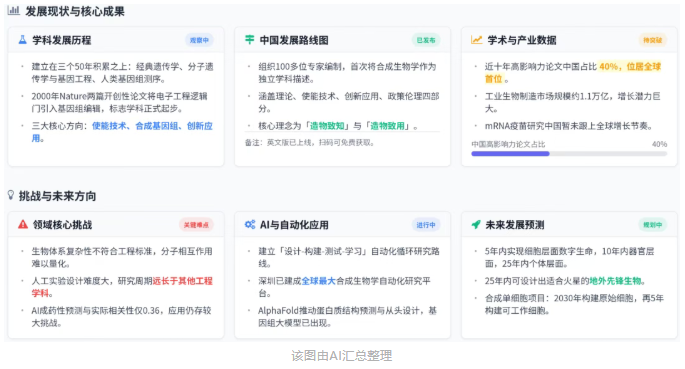Click the caption 该图由AI汇总整理
This screenshot has height=369, width=685.
click(x=342, y=355)
